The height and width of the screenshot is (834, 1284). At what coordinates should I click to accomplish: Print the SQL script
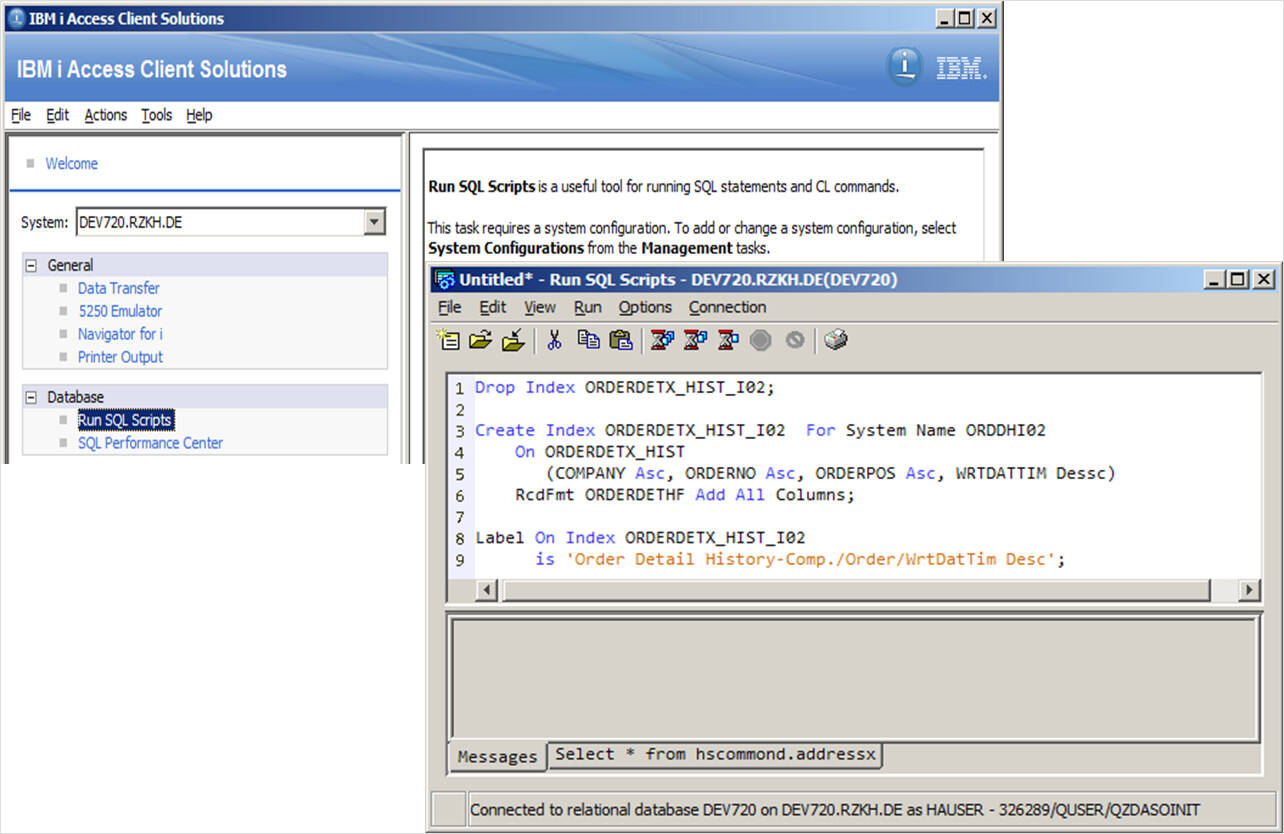point(835,340)
